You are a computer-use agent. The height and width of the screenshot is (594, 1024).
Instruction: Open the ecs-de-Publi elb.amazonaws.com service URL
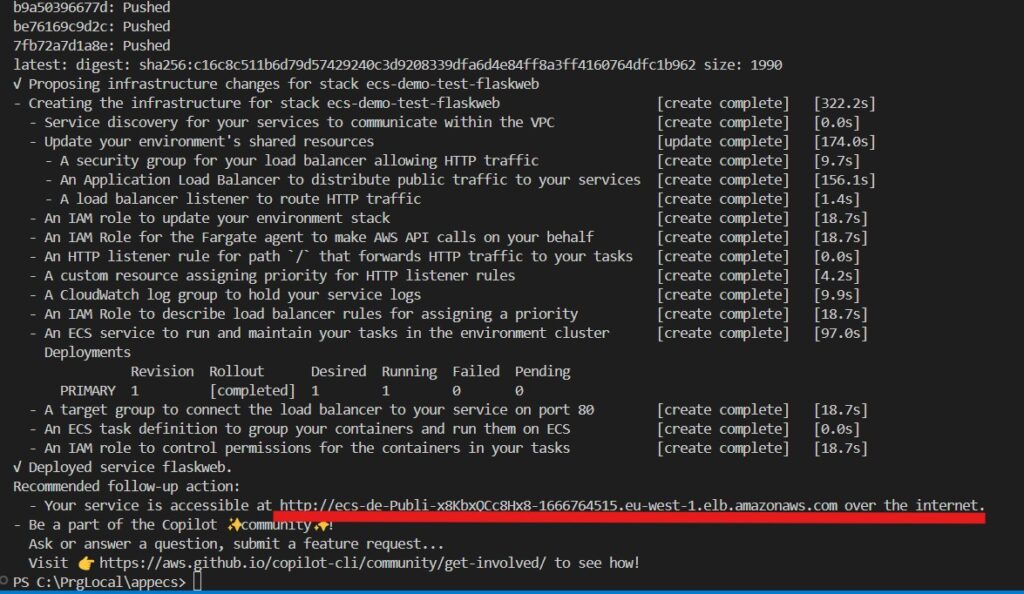pyautogui.click(x=558, y=505)
